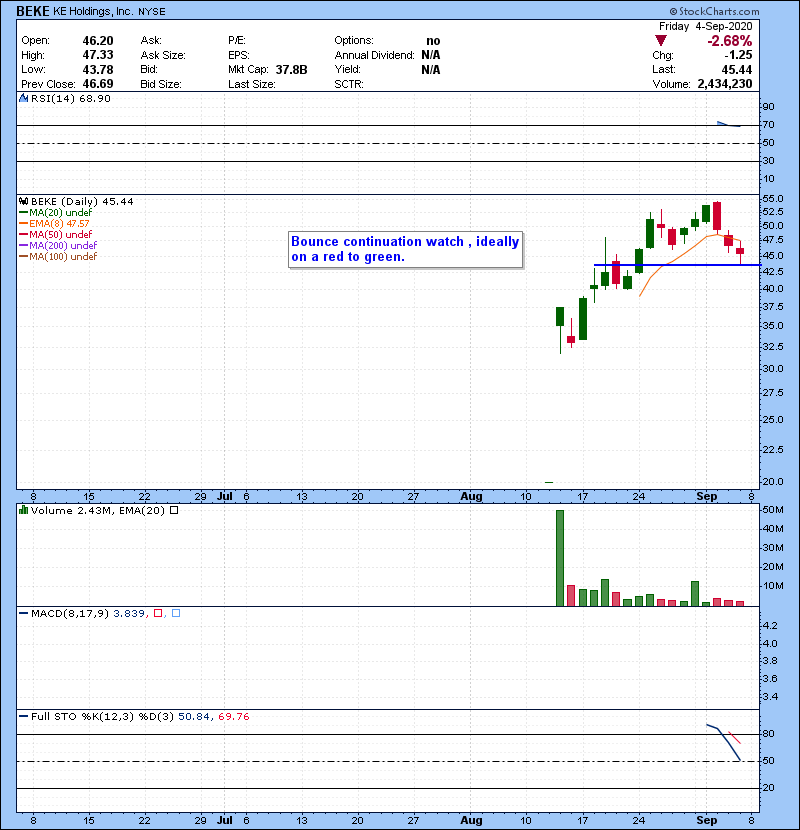The image size is (800, 830).
Task: Click the RSI(14) 68.90 label
Action: point(71,98)
